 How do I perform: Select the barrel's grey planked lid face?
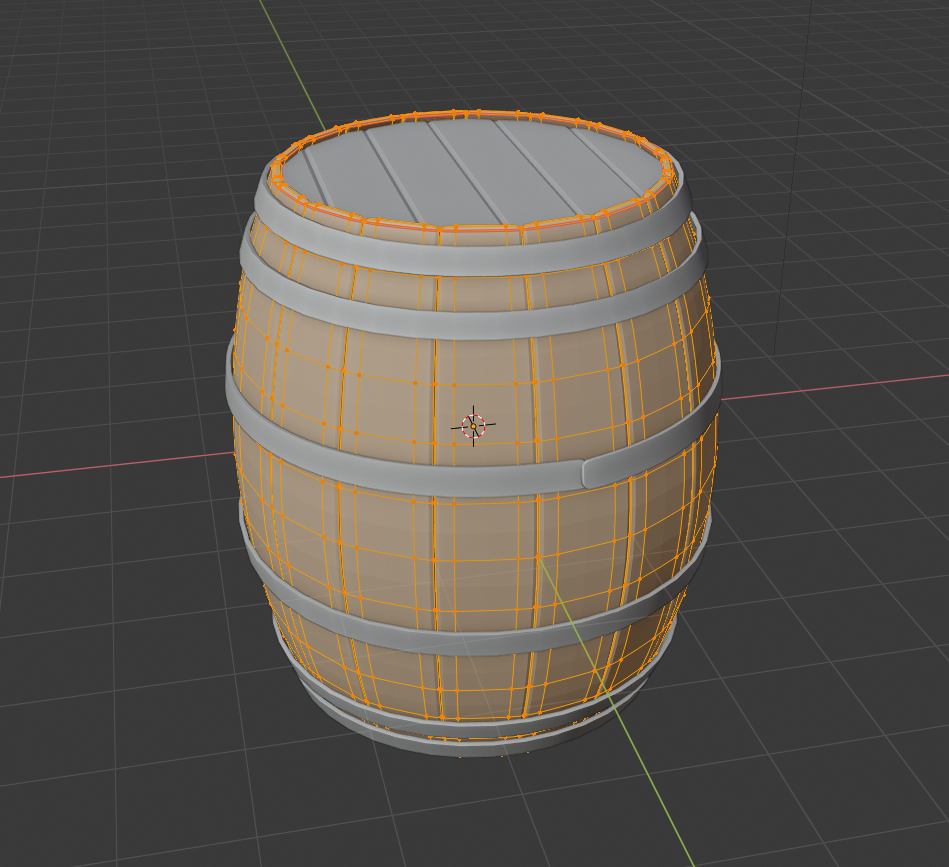(471, 171)
